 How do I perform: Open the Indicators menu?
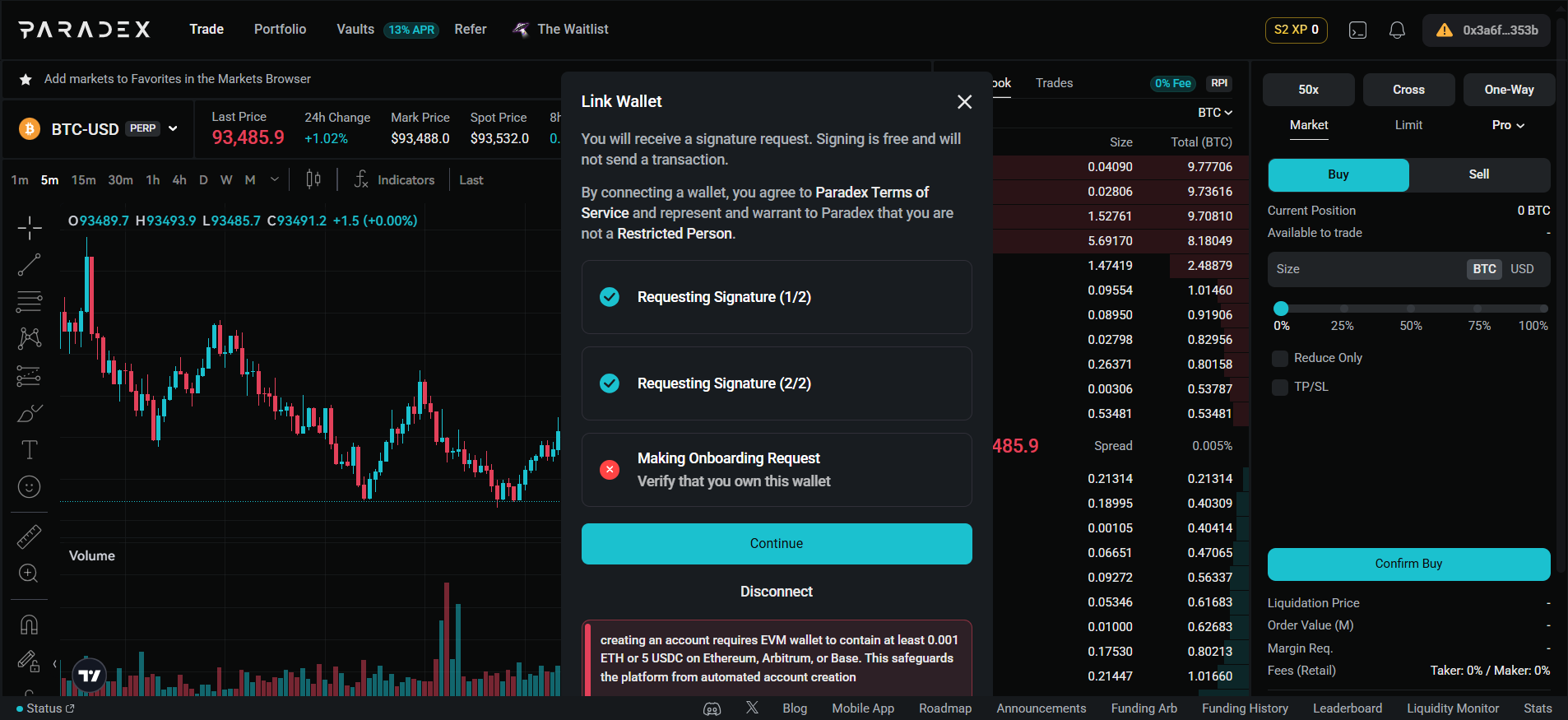pos(395,179)
